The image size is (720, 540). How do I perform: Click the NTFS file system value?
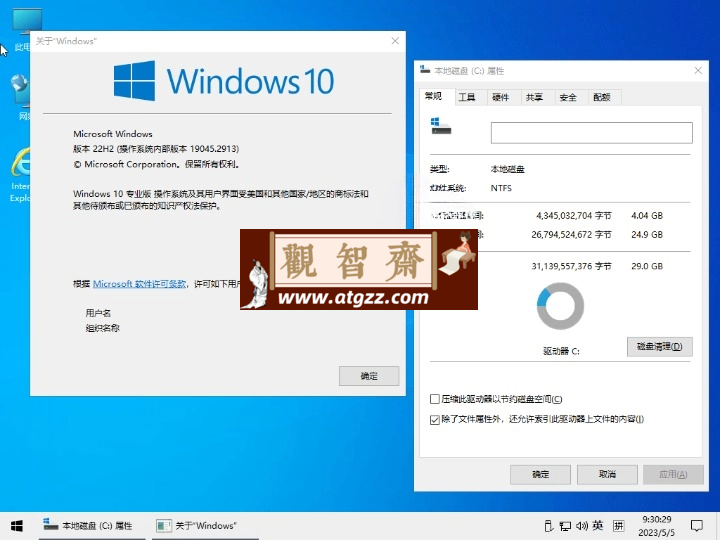[x=501, y=188]
